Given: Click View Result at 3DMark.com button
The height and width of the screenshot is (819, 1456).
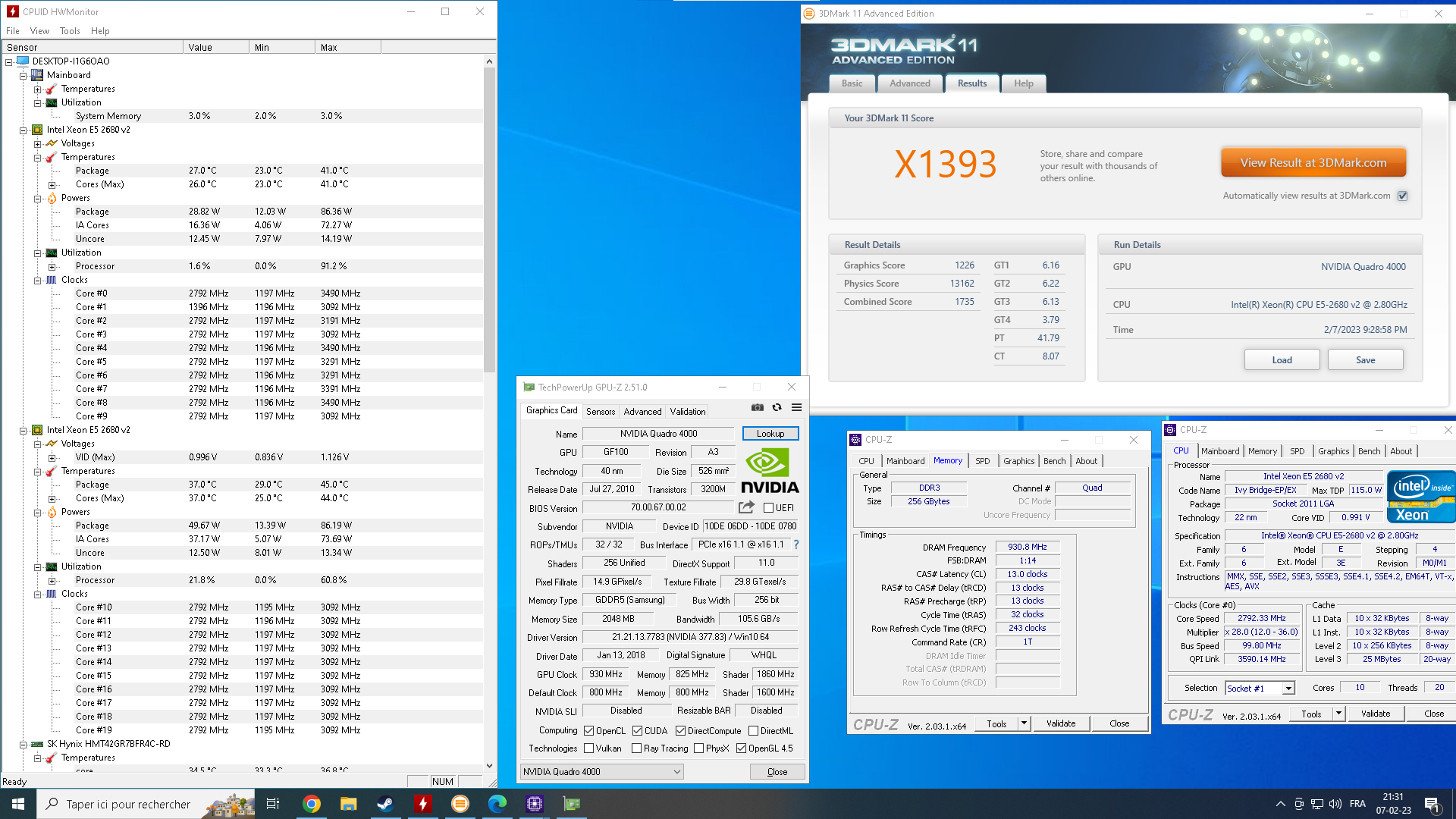Looking at the screenshot, I should pos(1313,162).
